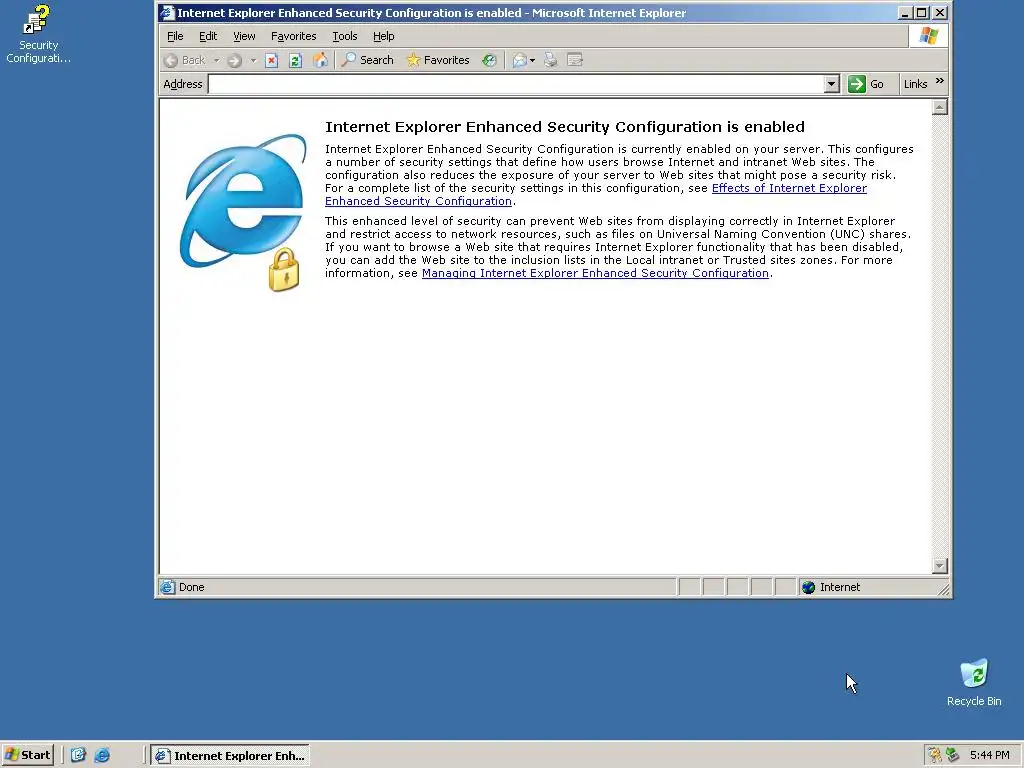
Task: Click the Show Desktop quick launch icon
Action: [78, 755]
